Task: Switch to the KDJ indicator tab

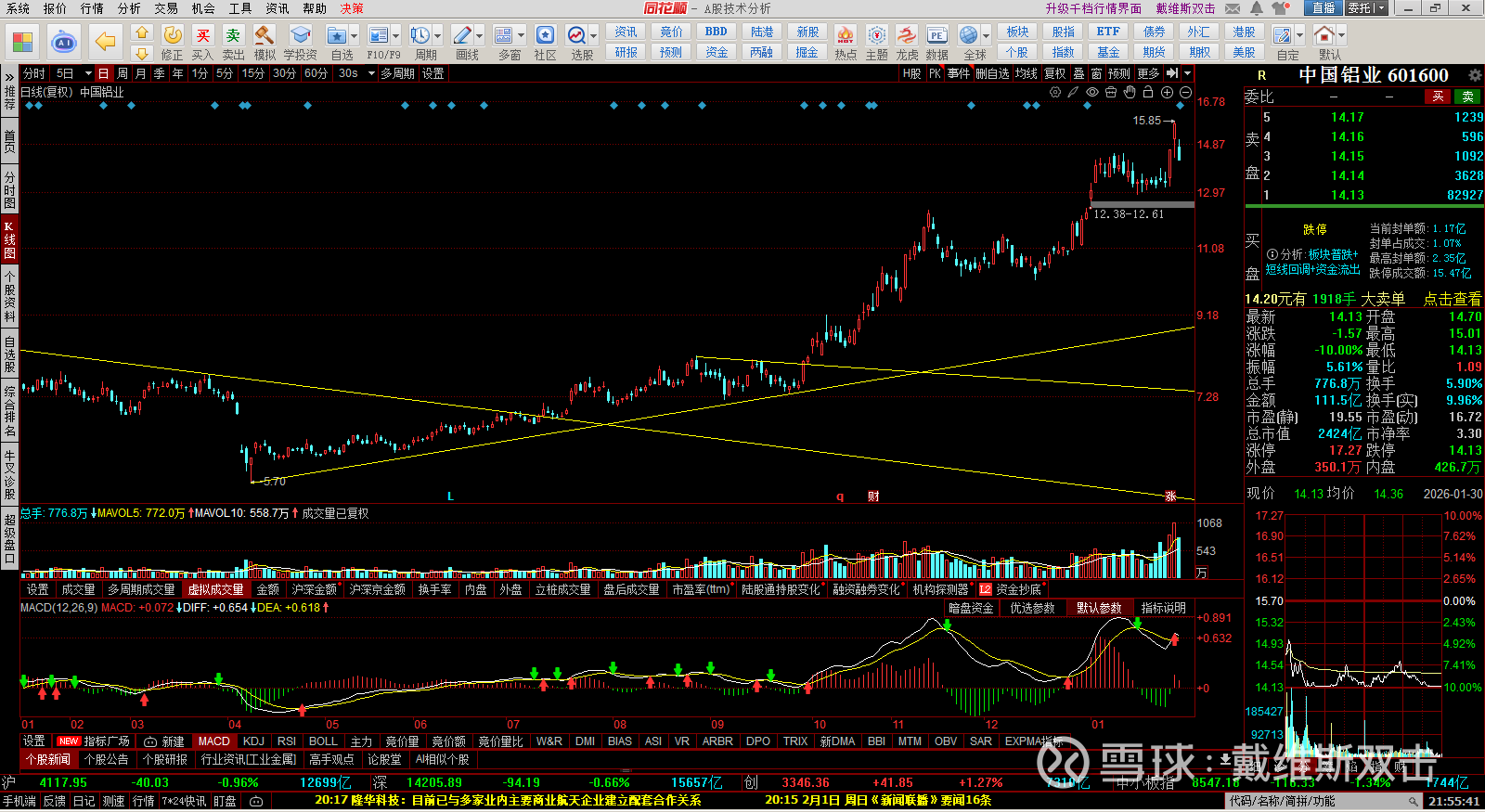Action: [x=253, y=741]
